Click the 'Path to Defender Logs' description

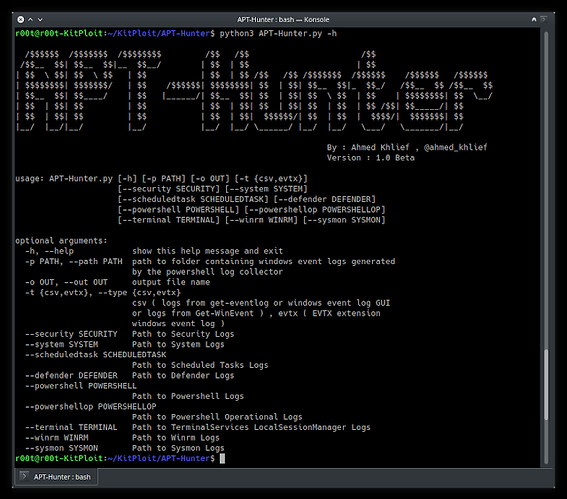pos(183,375)
